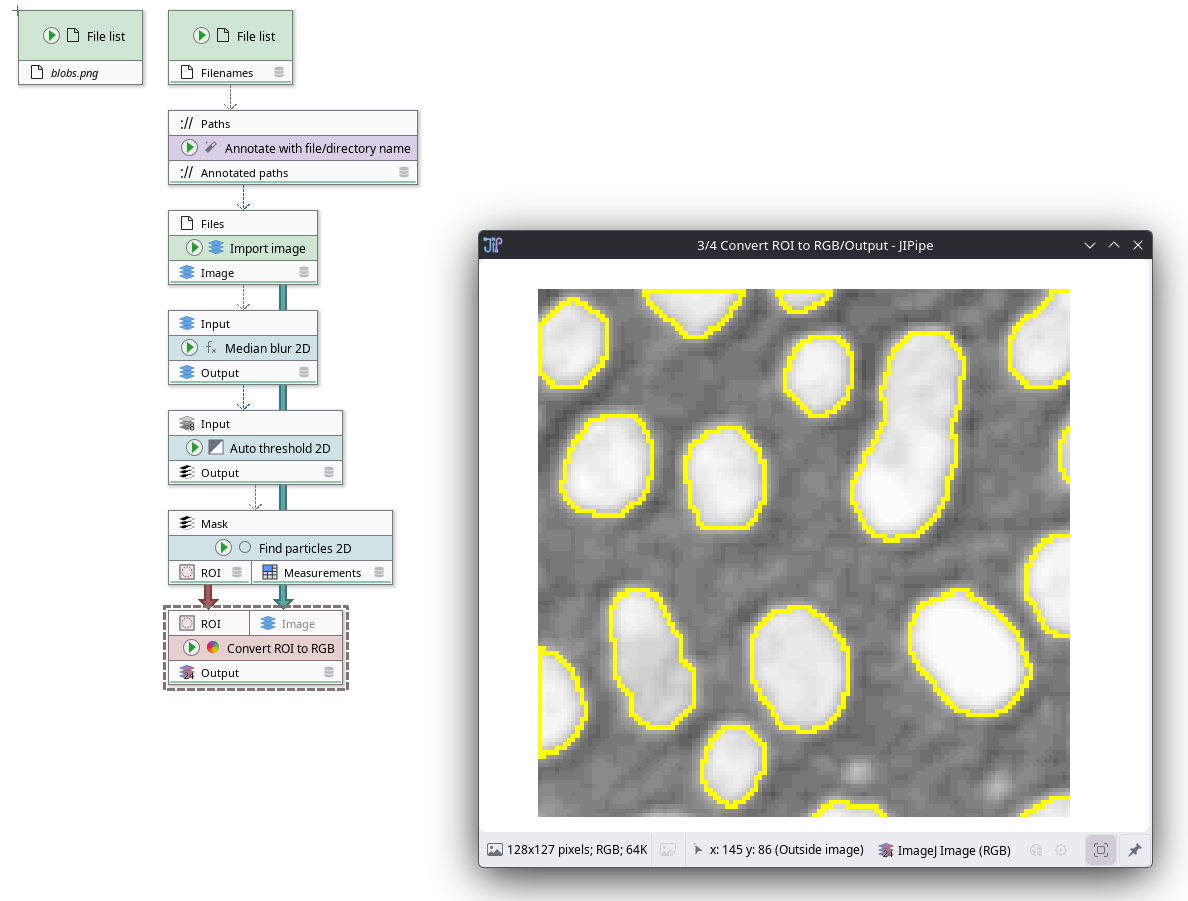Run the Find particles 2D node
The width and height of the screenshot is (1188, 901).
[224, 548]
